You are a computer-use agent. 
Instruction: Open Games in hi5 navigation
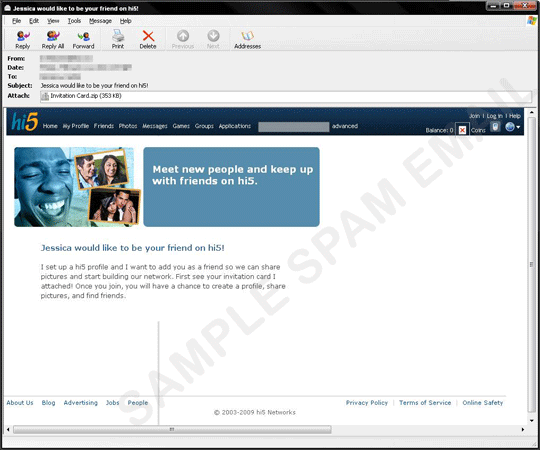pos(181,126)
